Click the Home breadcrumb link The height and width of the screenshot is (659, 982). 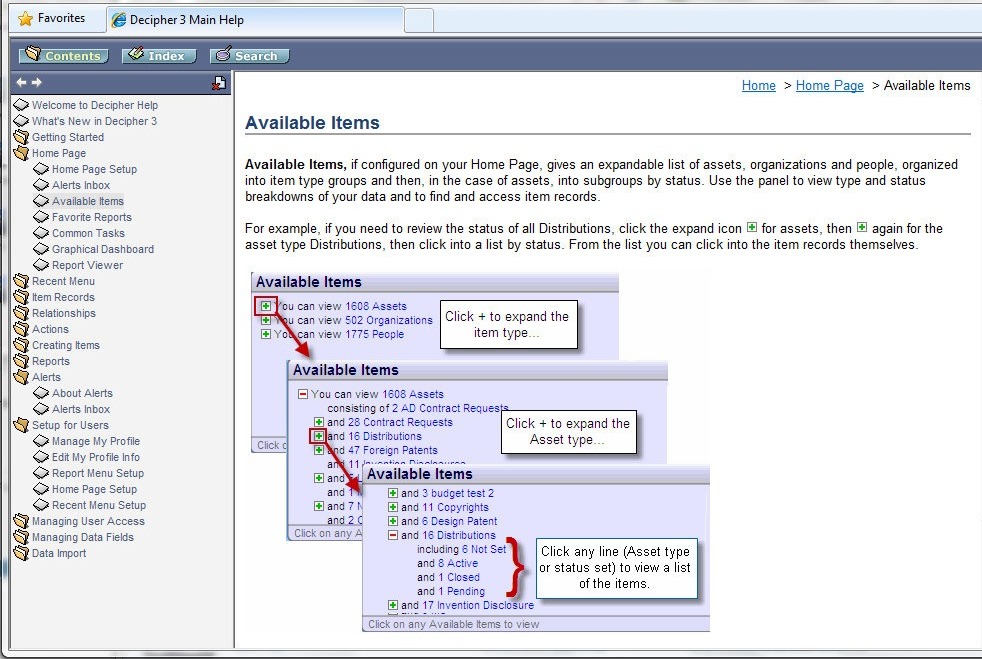[x=758, y=85]
